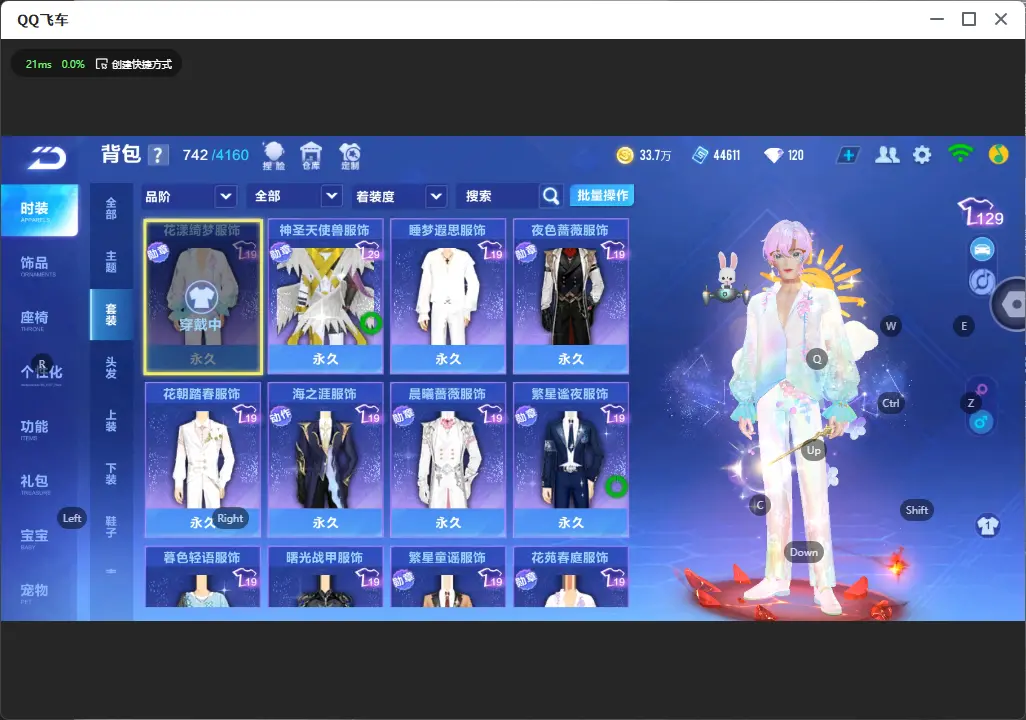The height and width of the screenshot is (720, 1026).
Task: Select the 花漾绮梦服饰 outfit card
Action: pyautogui.click(x=203, y=297)
